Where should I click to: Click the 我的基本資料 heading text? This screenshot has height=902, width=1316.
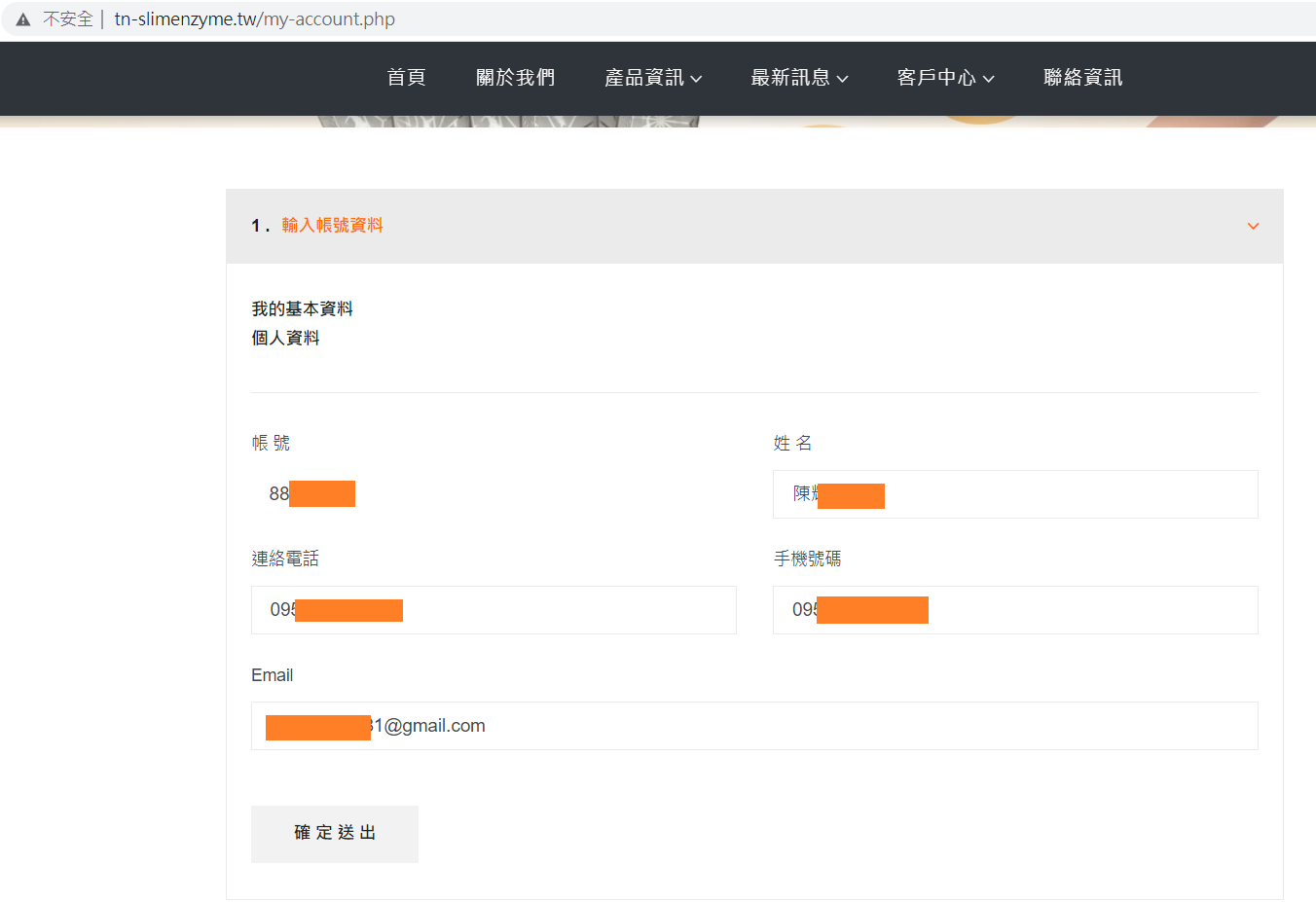pos(302,308)
